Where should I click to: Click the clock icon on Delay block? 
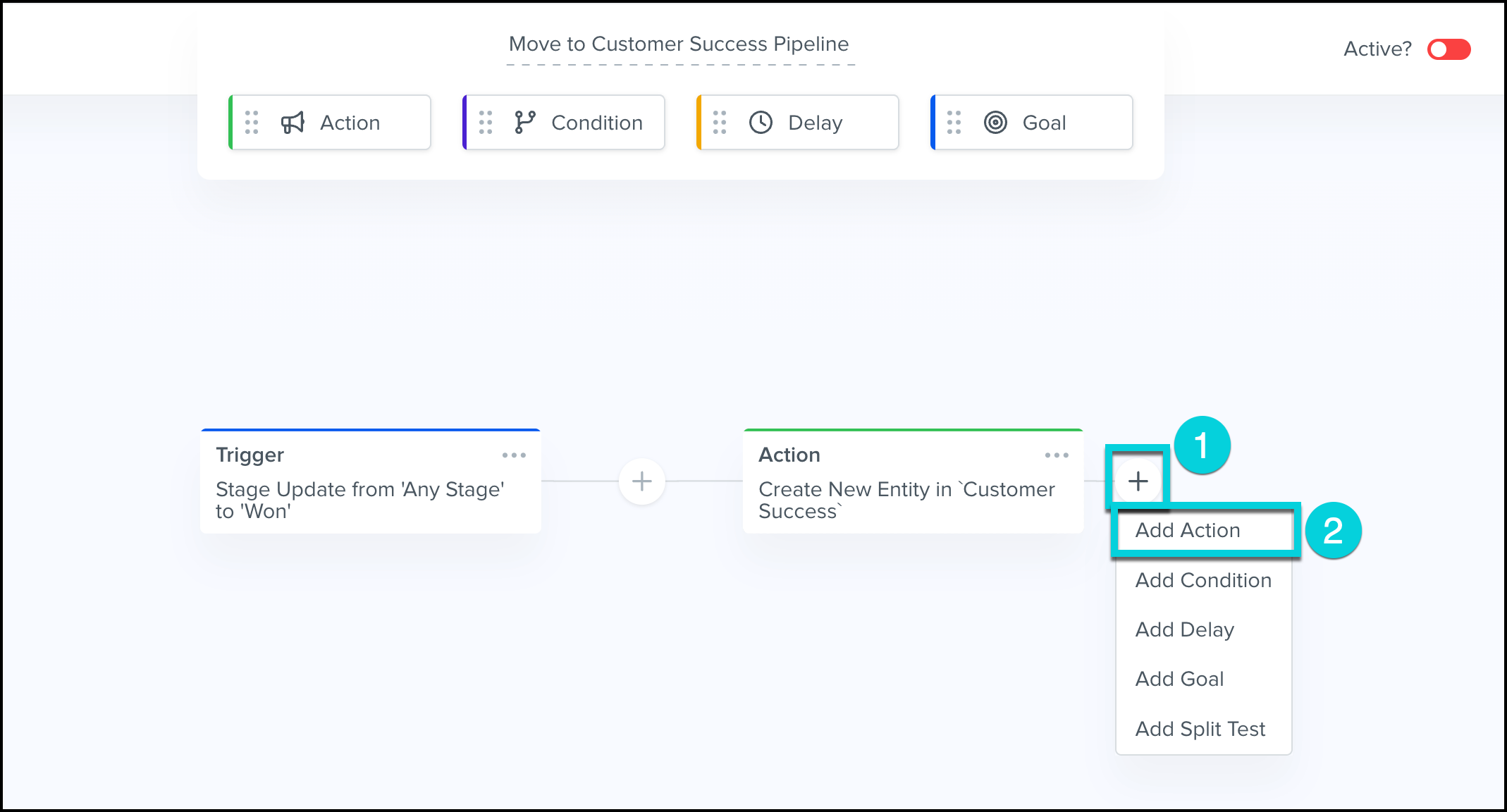pyautogui.click(x=761, y=123)
